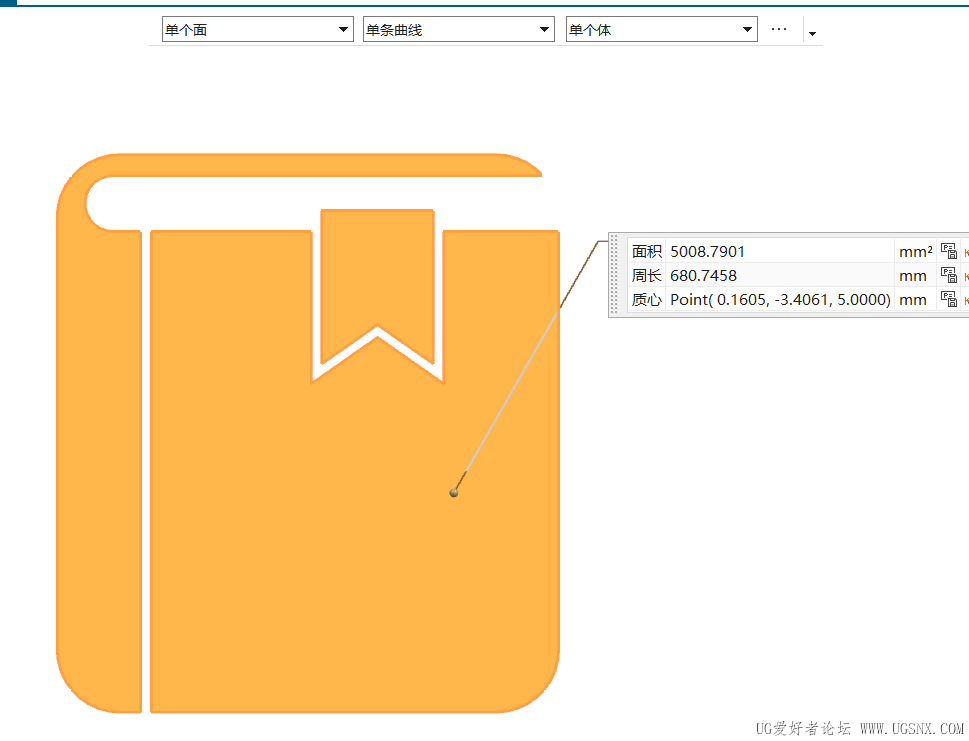This screenshot has height=741, width=969.
Task: Click the save-value icon in the 周长 row
Action: [x=949, y=275]
